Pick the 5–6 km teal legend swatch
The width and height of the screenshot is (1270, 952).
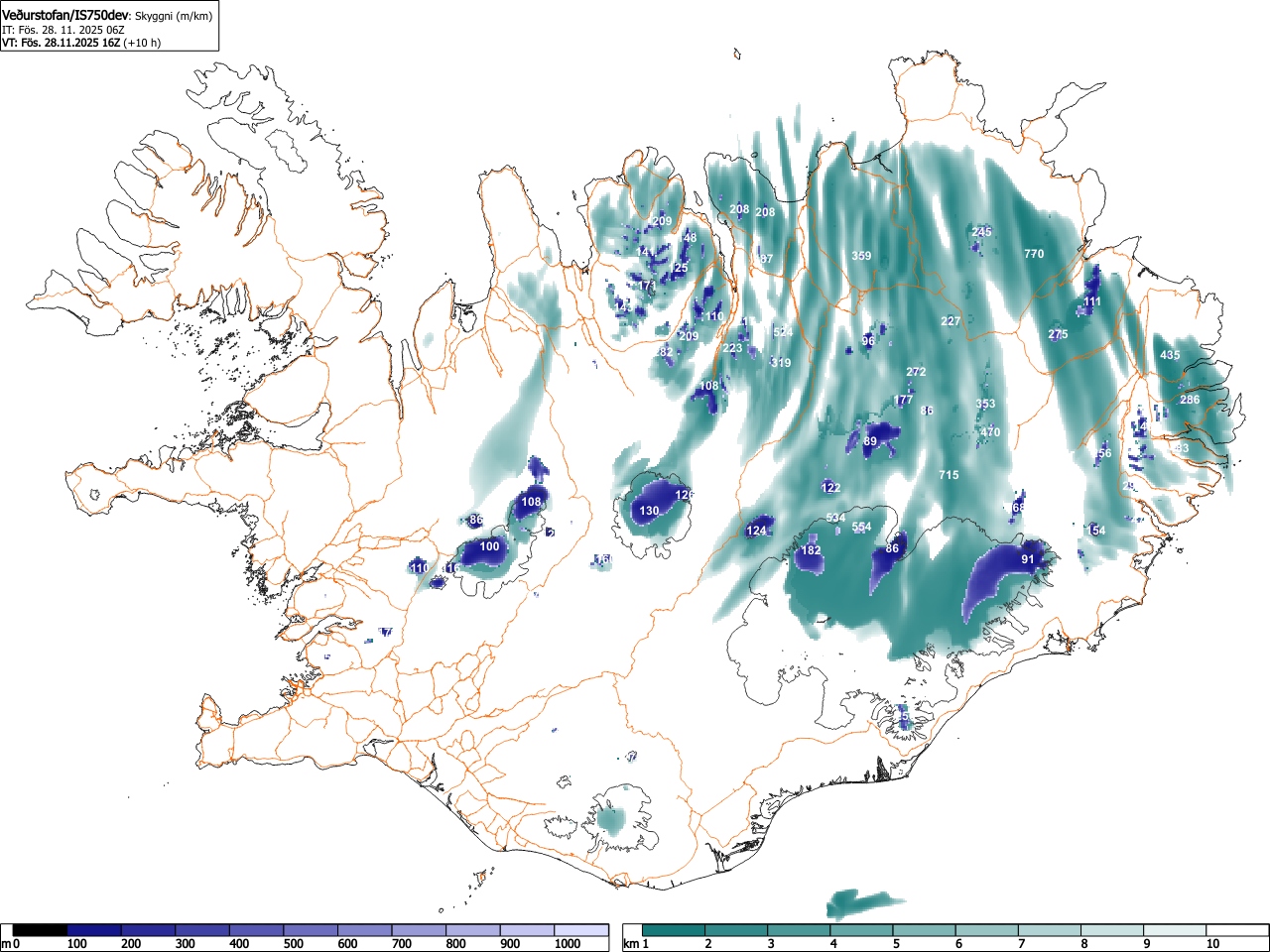[x=925, y=930]
